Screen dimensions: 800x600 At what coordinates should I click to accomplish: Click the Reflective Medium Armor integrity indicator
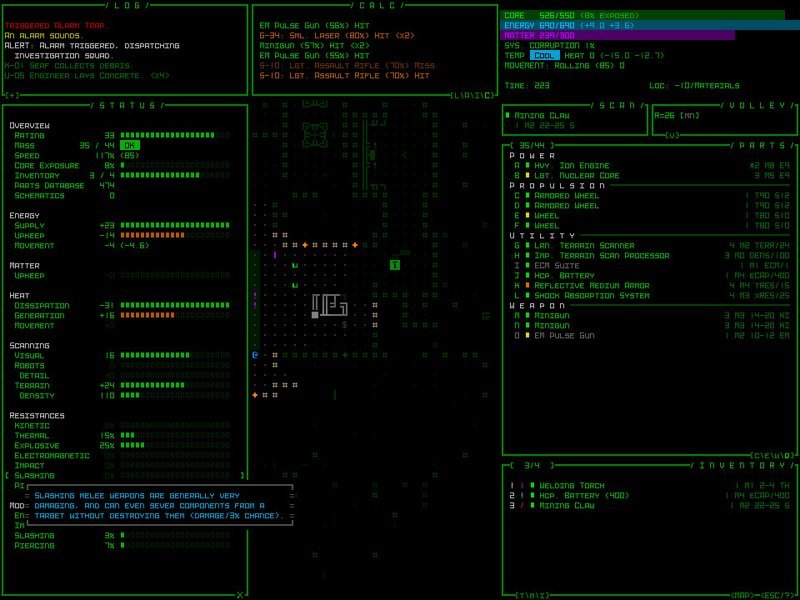527,285
